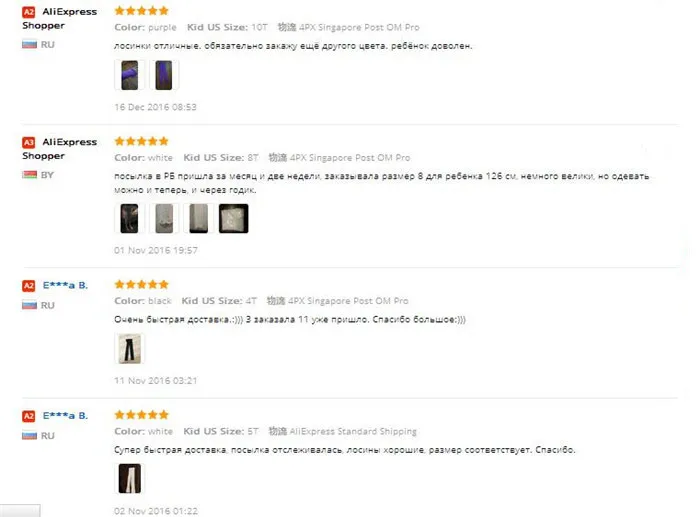Click the star rating above Color: black
Viewport: 700px width, 517px height.
click(142, 284)
